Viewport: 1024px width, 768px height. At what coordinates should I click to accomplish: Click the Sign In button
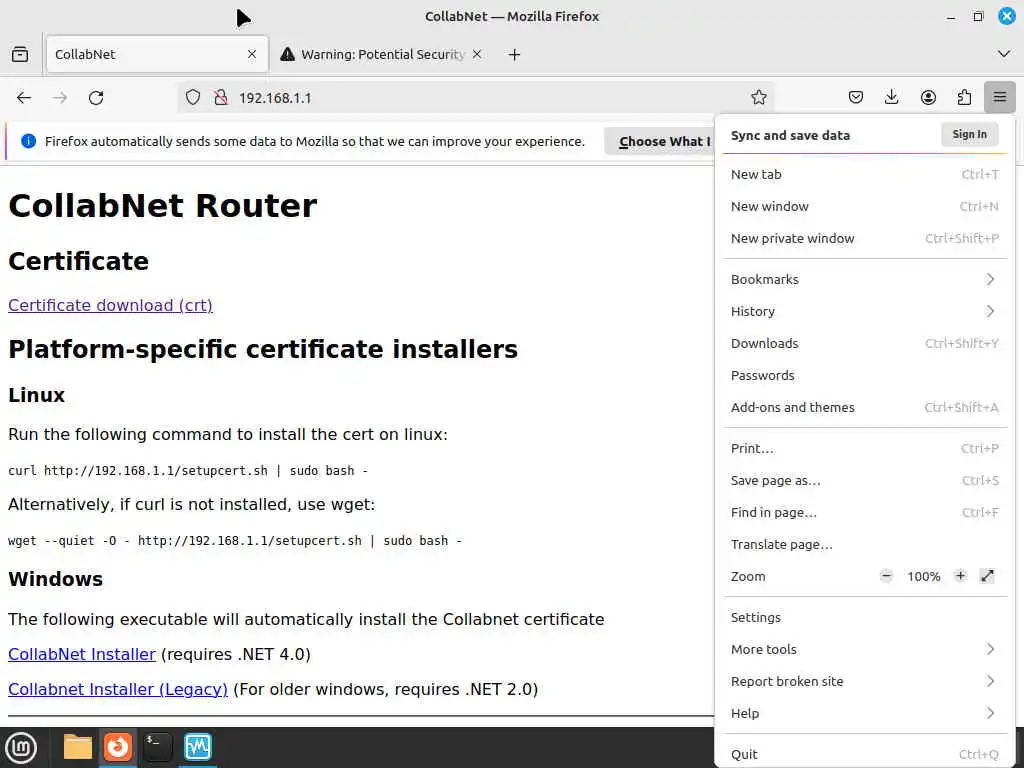[969, 135]
